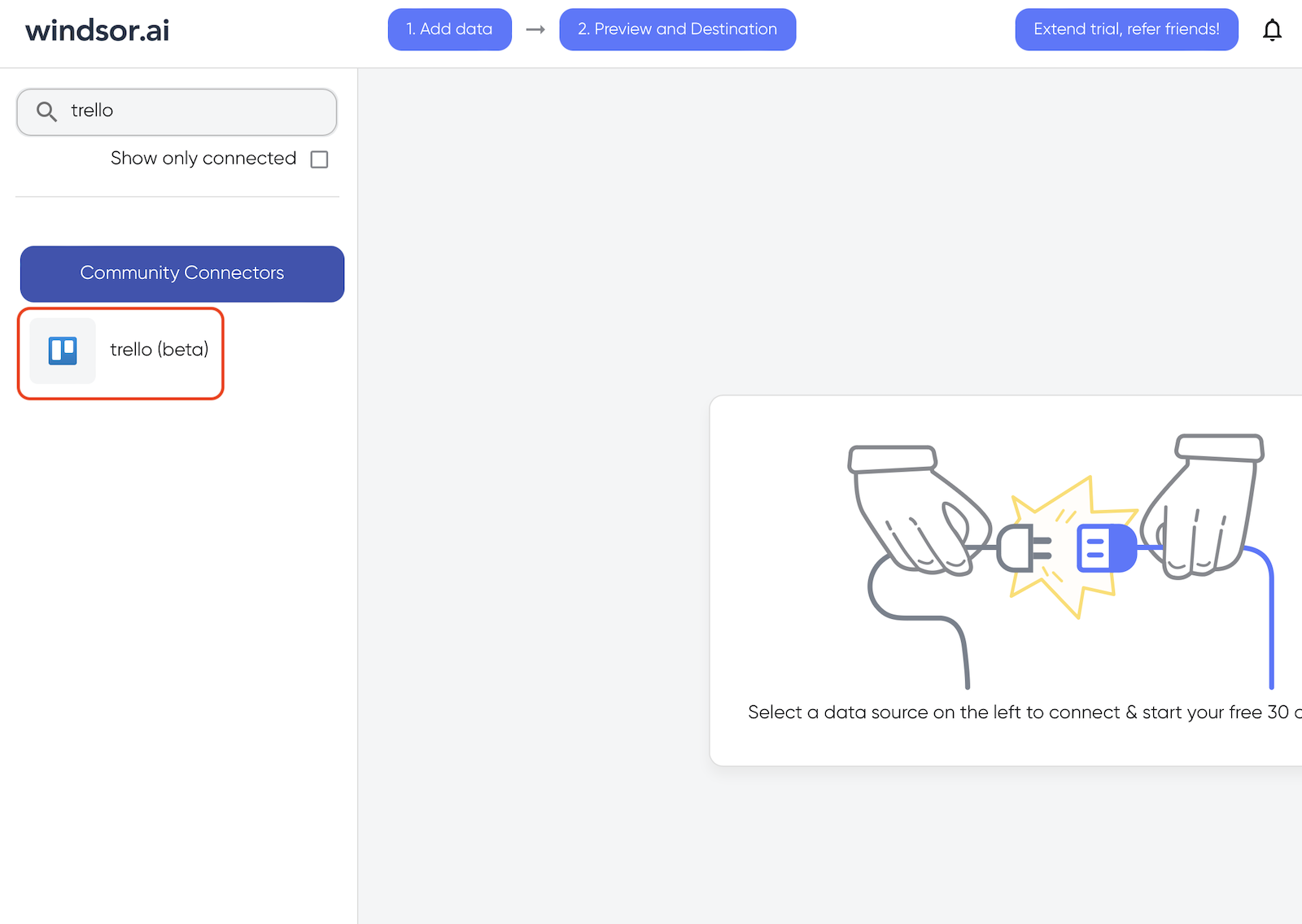Click the Community Connectors header button

(x=182, y=274)
